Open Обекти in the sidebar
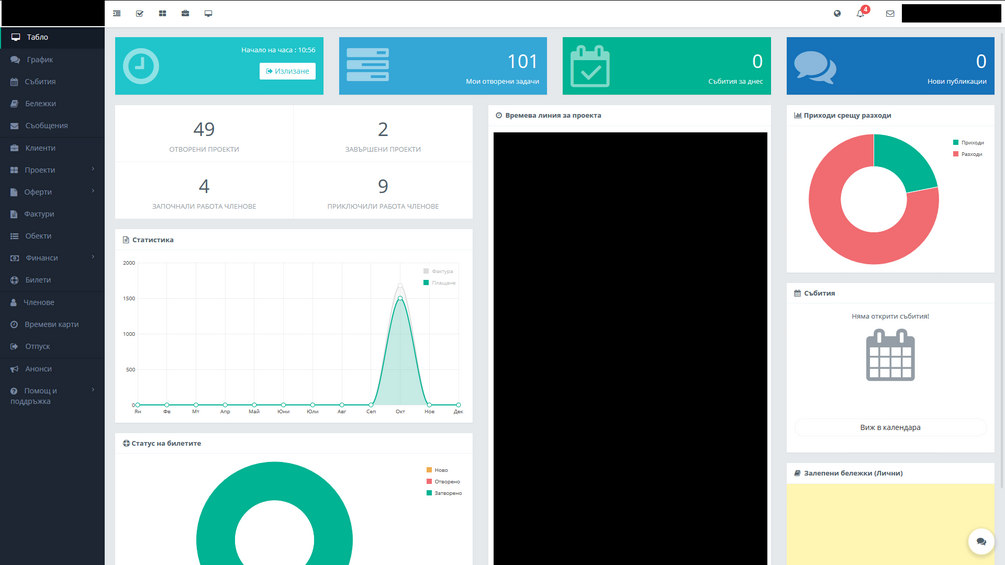The height and width of the screenshot is (565, 1005). click(x=53, y=236)
